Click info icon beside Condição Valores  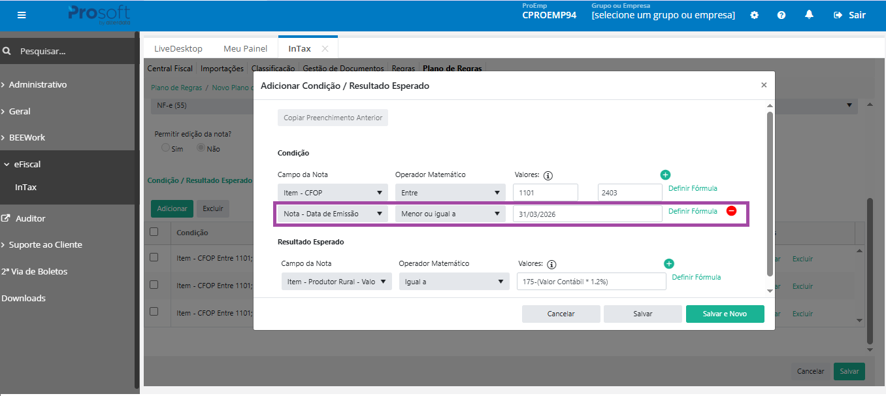coord(548,175)
